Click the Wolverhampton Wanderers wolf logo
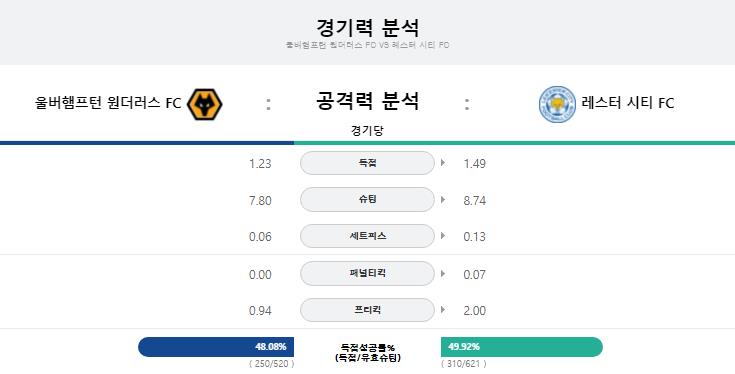The image size is (735, 374). pos(204,104)
